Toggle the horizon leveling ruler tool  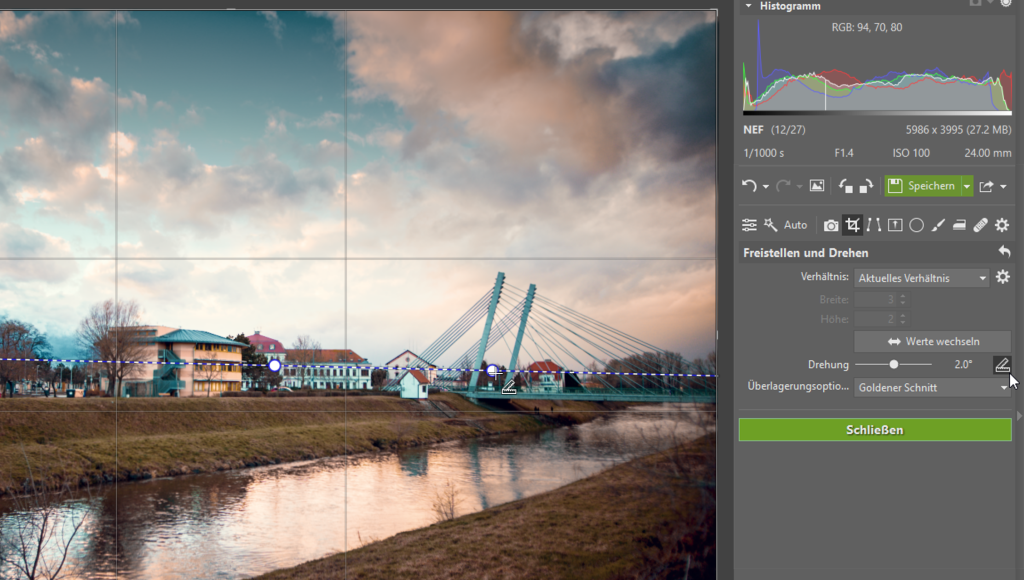tap(1002, 364)
